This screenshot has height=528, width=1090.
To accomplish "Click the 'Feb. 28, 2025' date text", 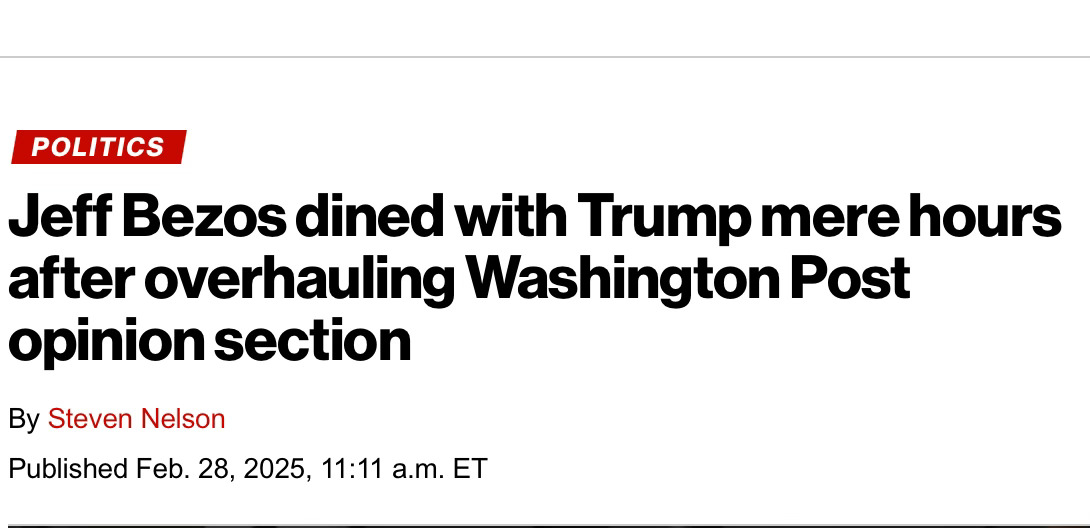I will click(222, 468).
